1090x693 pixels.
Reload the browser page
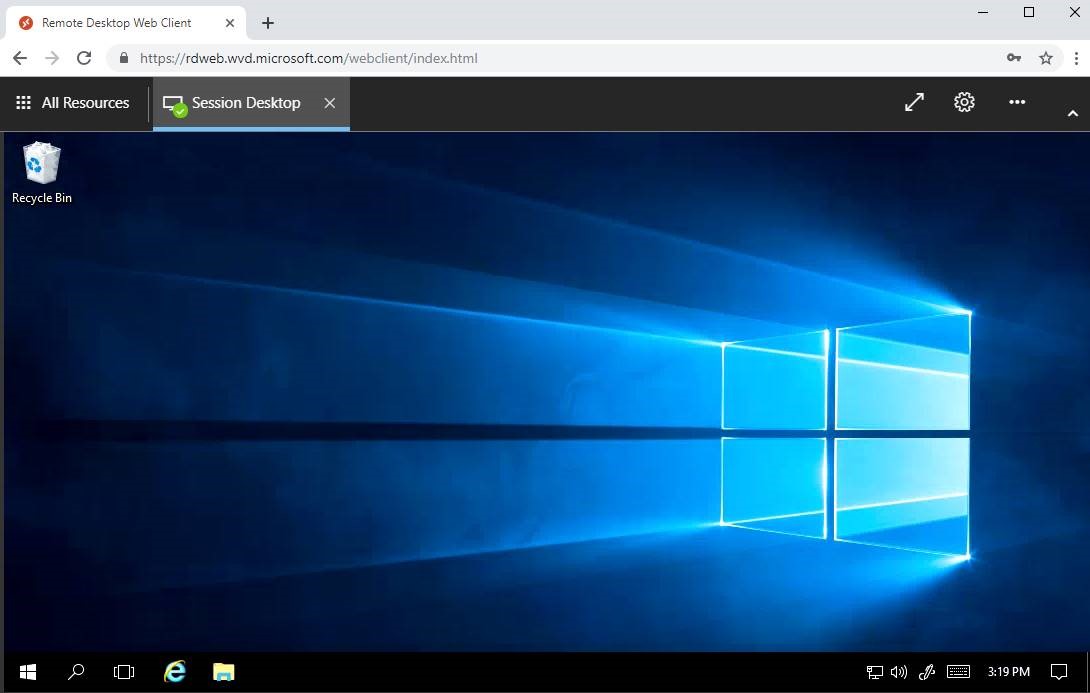[84, 58]
